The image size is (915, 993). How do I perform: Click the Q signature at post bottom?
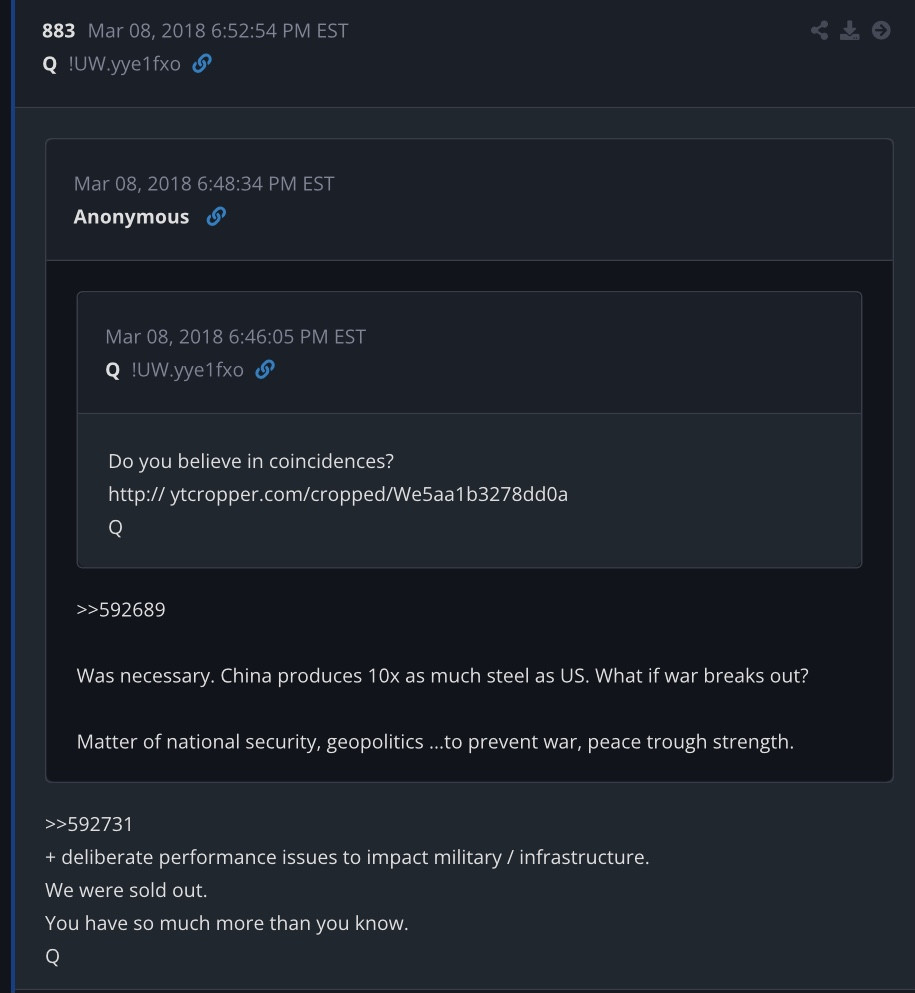pyautogui.click(x=53, y=956)
